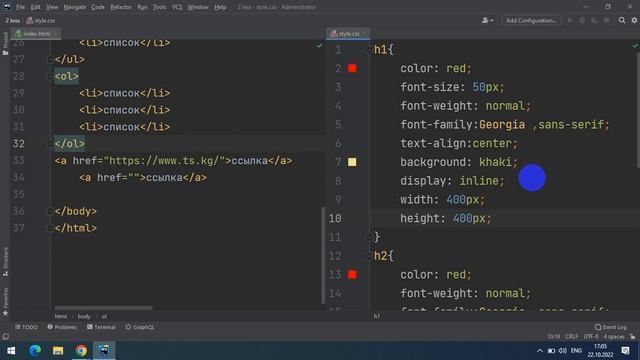
Task: Click the '2 less' project breadcrumb
Action: pos(13,20)
